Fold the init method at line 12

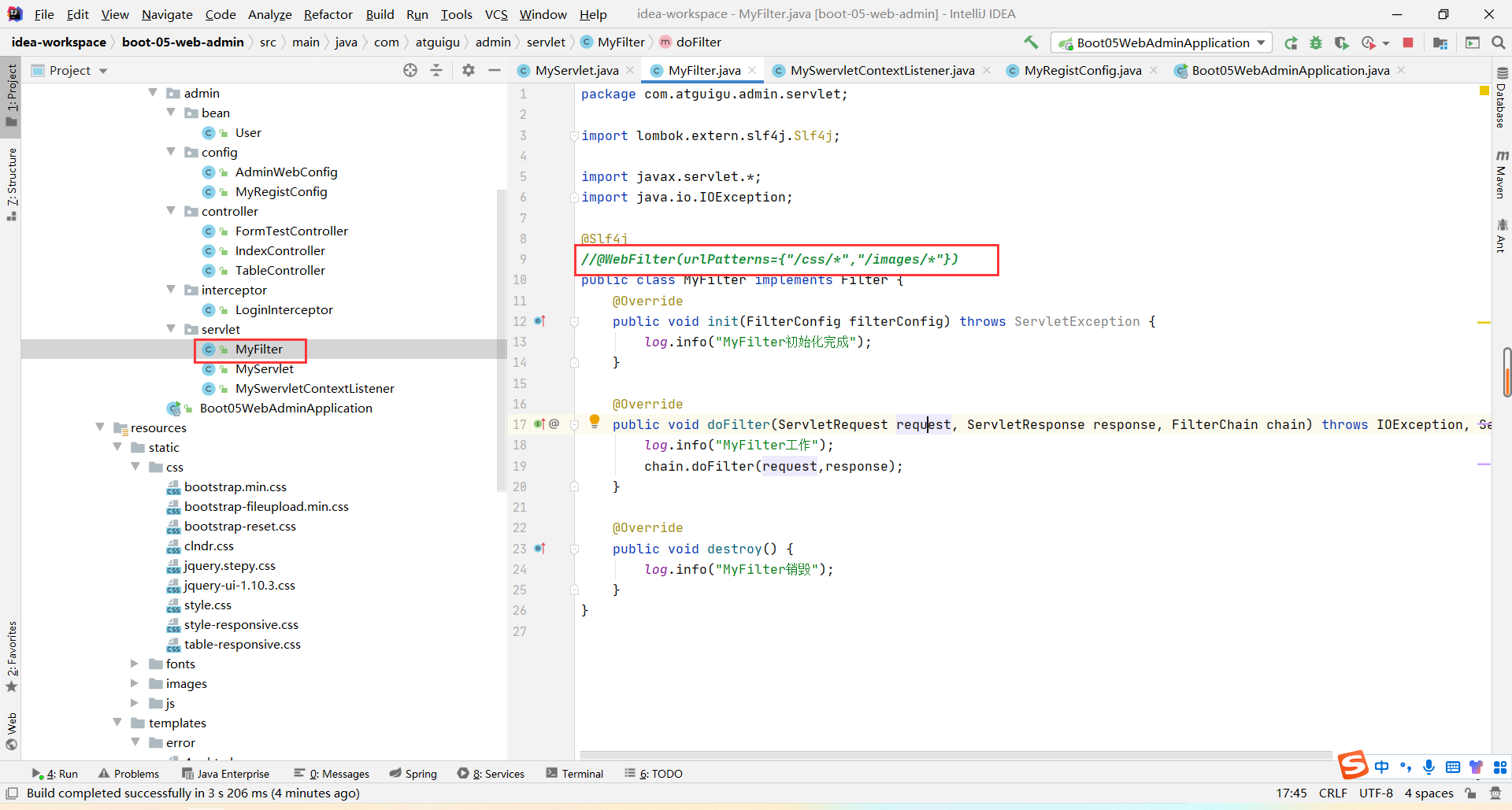(574, 321)
